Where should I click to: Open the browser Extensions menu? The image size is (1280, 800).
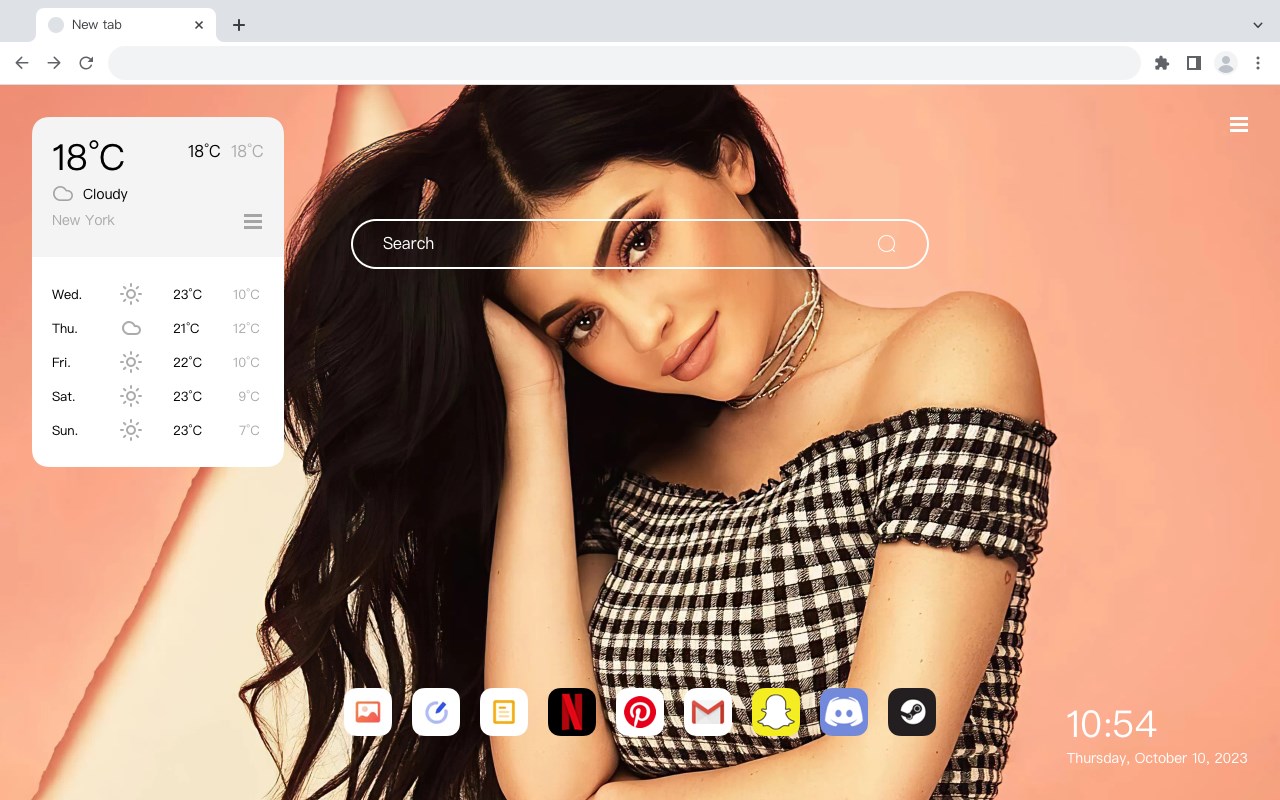pos(1161,63)
